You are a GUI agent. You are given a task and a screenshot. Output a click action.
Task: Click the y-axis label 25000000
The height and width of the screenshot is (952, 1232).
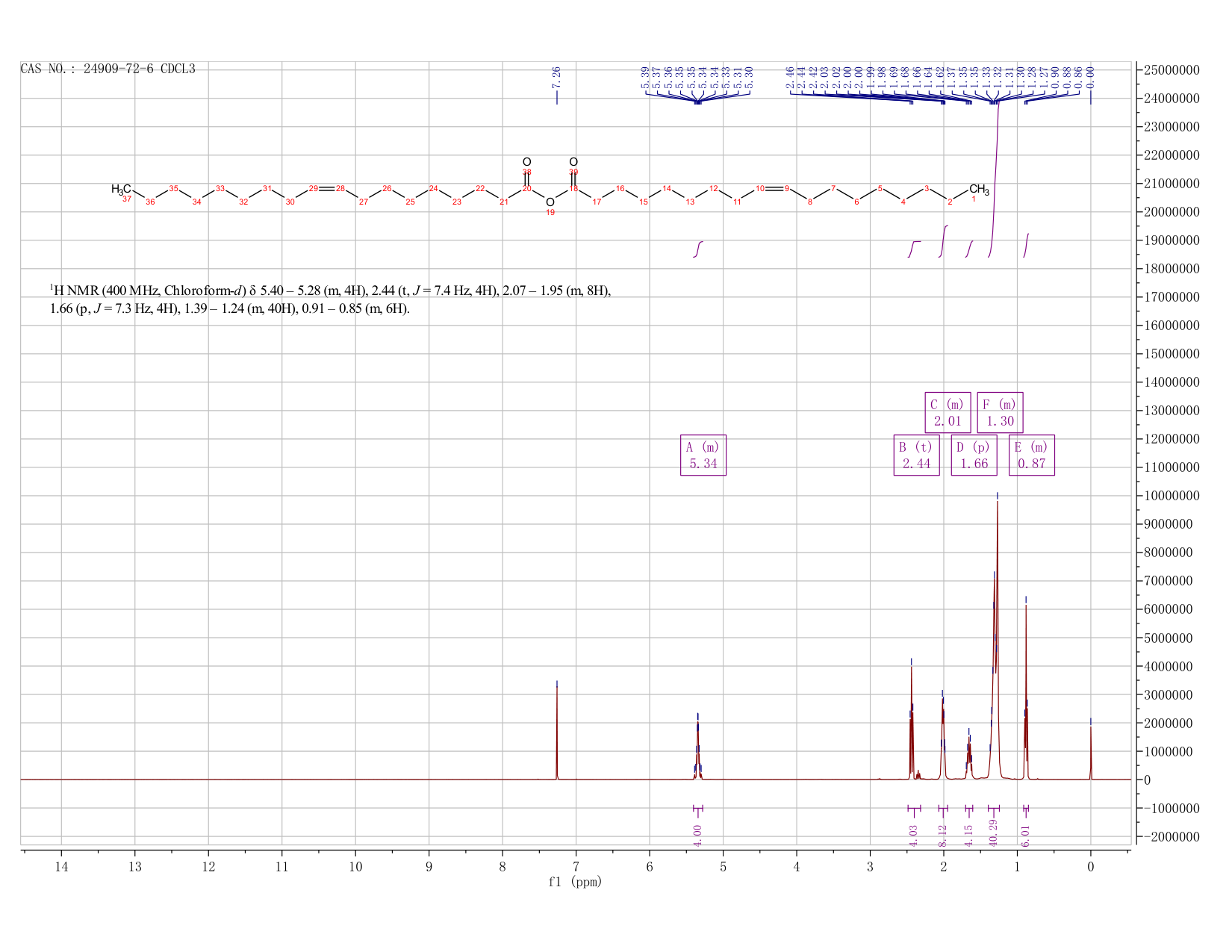click(1172, 69)
